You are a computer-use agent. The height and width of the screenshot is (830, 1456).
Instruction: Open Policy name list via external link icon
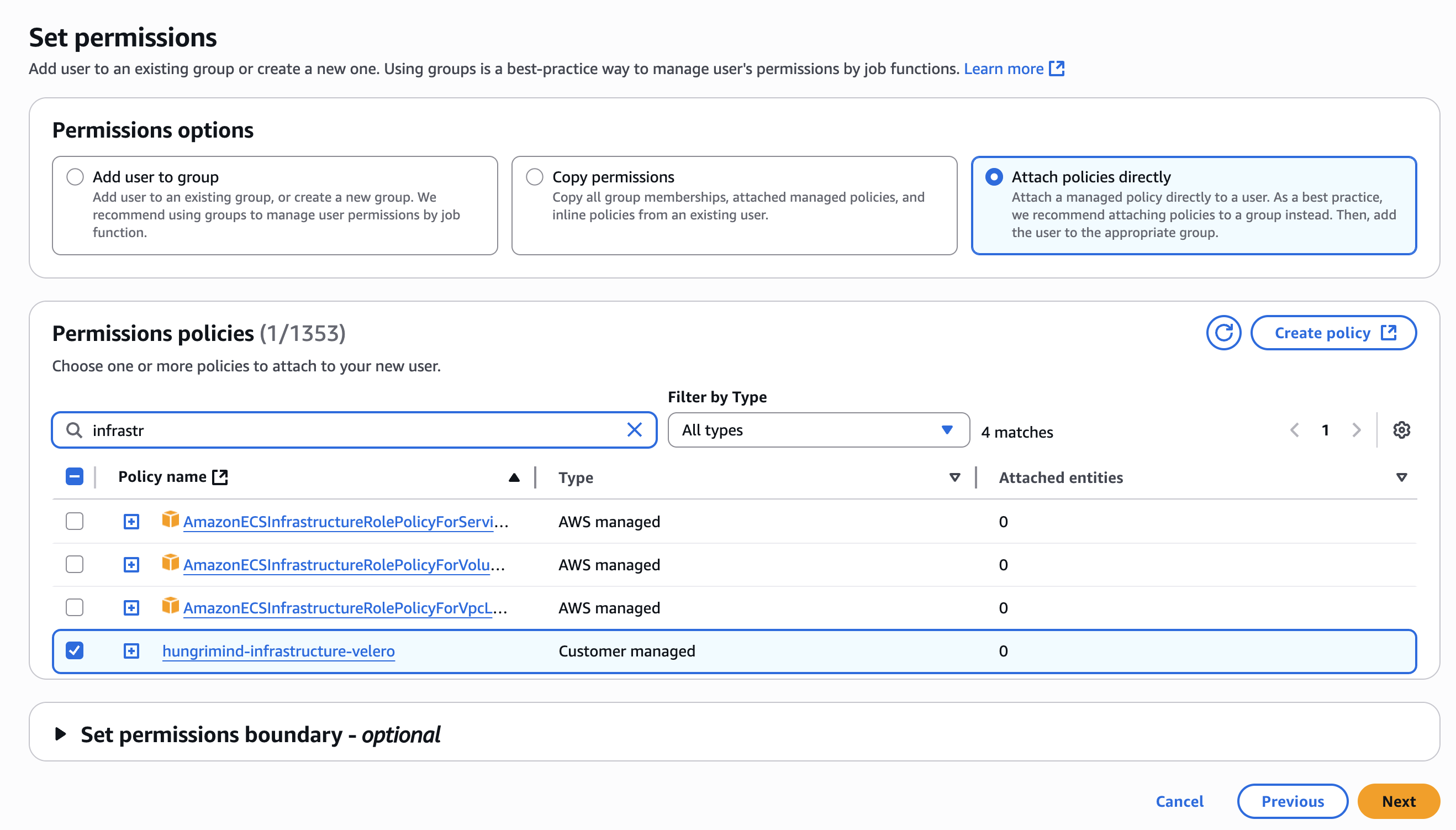point(219,476)
